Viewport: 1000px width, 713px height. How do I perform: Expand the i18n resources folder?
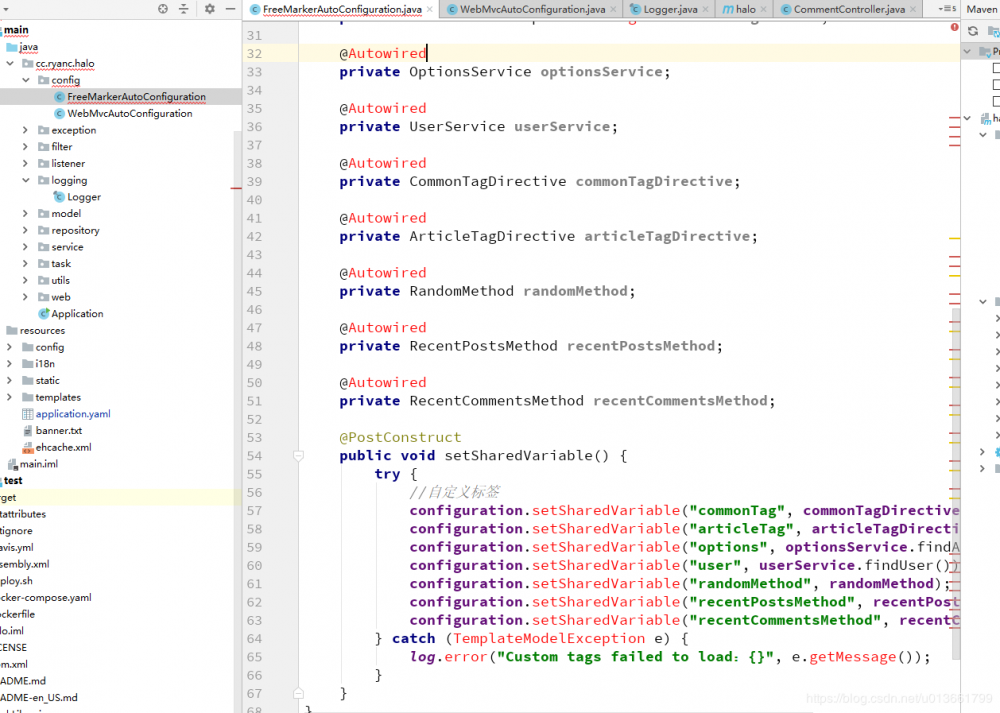pyautogui.click(x=10, y=364)
